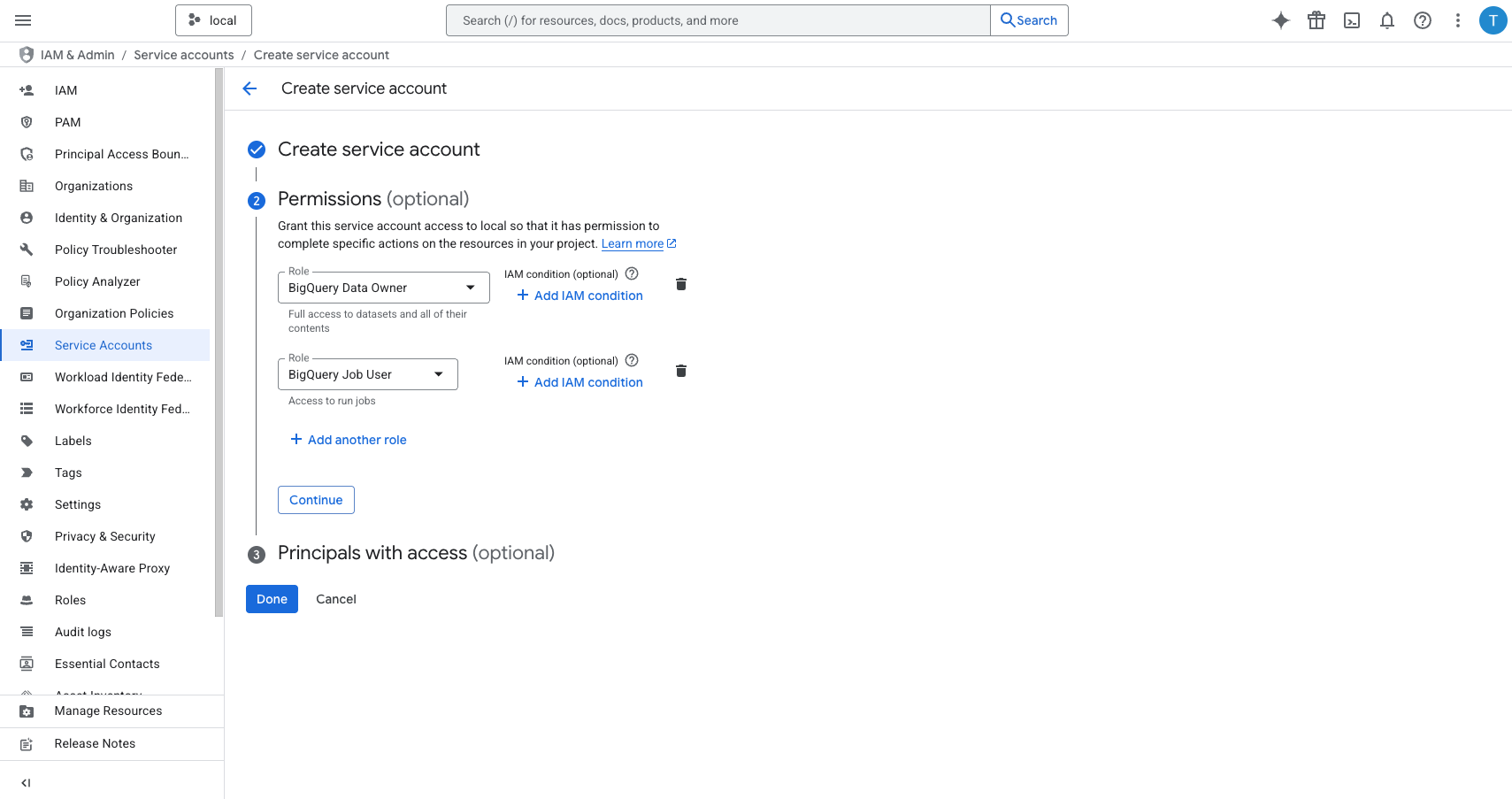The width and height of the screenshot is (1512, 799).
Task: Click the Done button
Action: coord(272,599)
